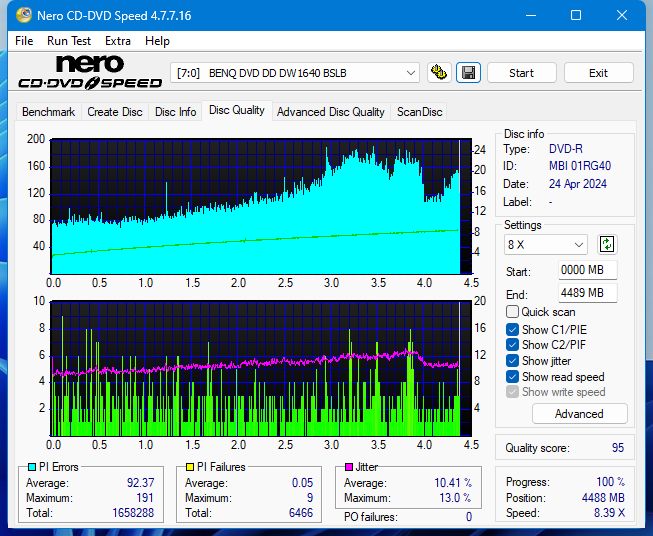Select the Disc Quality tab
The image size is (653, 536).
pos(237,110)
